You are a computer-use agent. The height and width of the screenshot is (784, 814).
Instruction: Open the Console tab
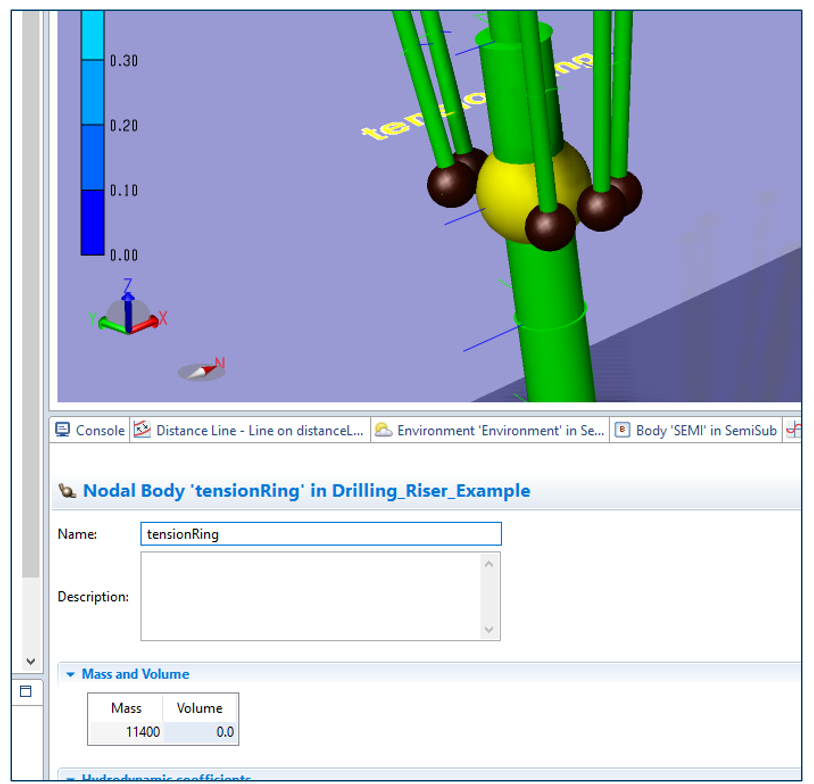[x=90, y=430]
